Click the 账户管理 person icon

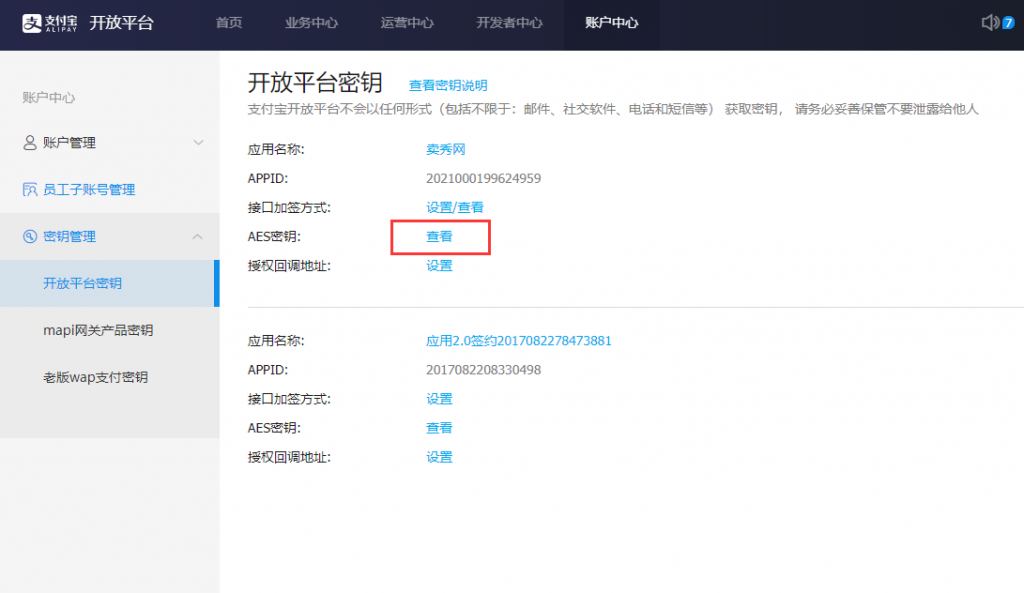click(30, 143)
